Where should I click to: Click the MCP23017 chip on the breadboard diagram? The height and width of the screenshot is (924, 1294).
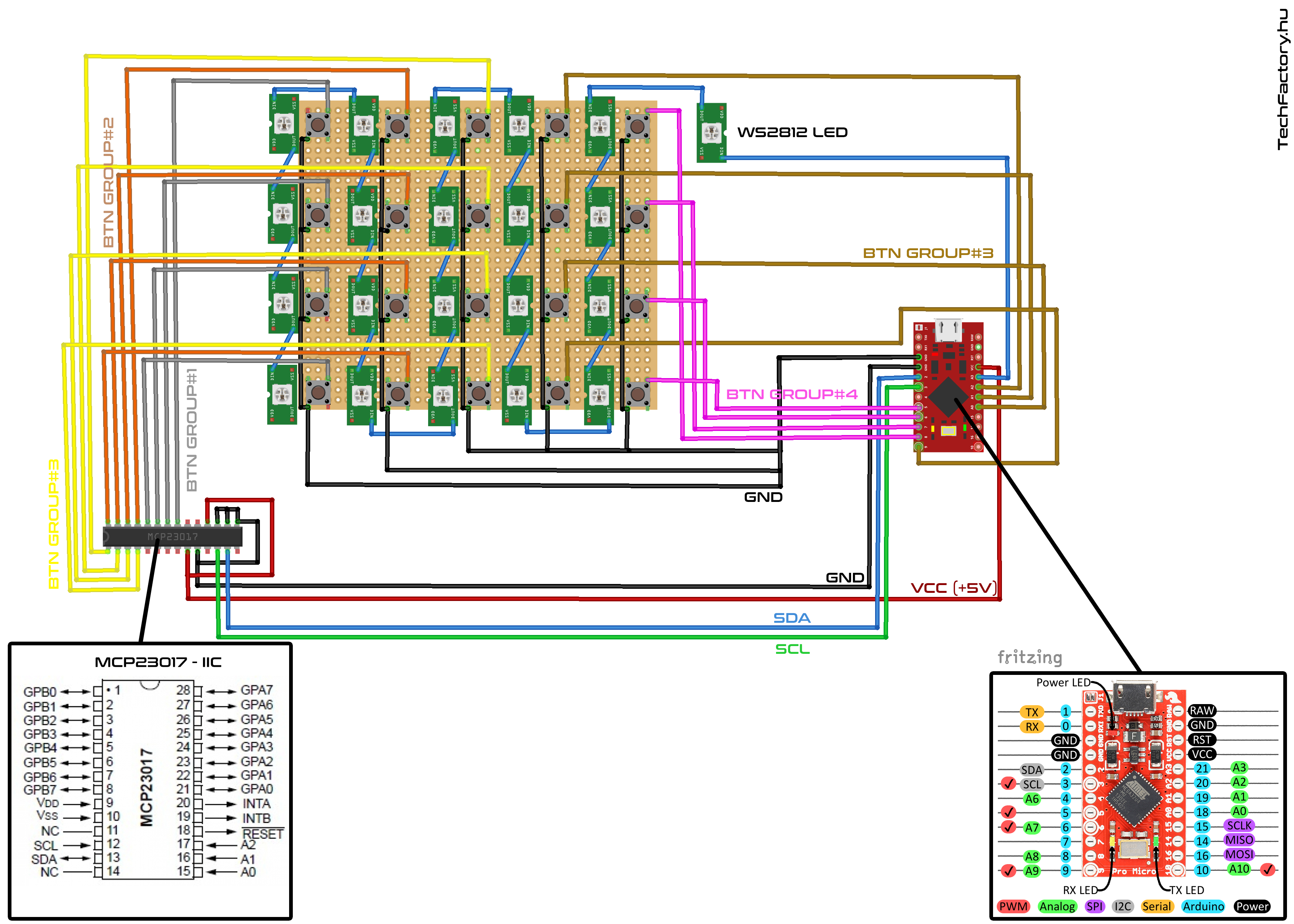pyautogui.click(x=172, y=537)
